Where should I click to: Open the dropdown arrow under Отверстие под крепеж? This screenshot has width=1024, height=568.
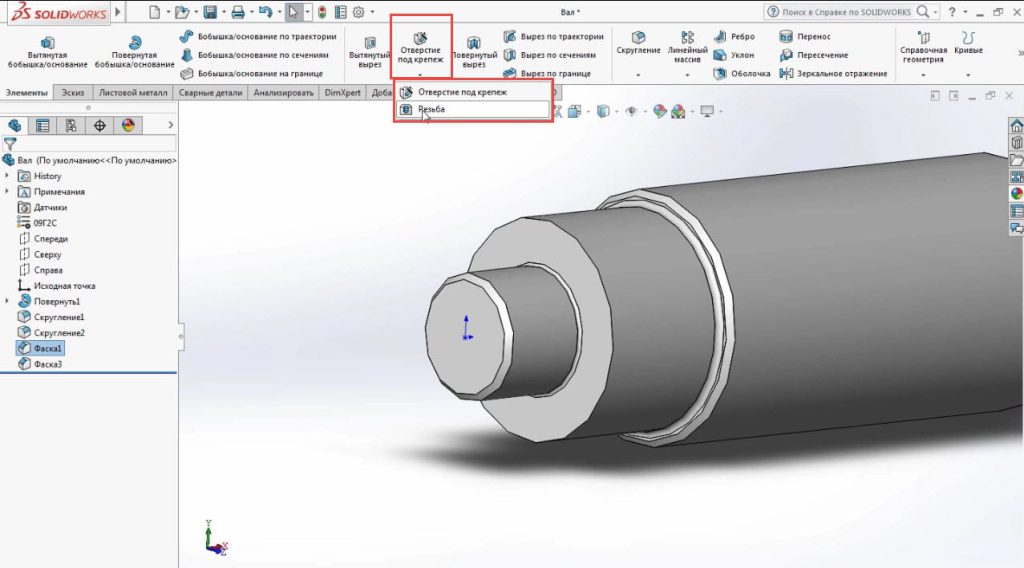point(420,74)
